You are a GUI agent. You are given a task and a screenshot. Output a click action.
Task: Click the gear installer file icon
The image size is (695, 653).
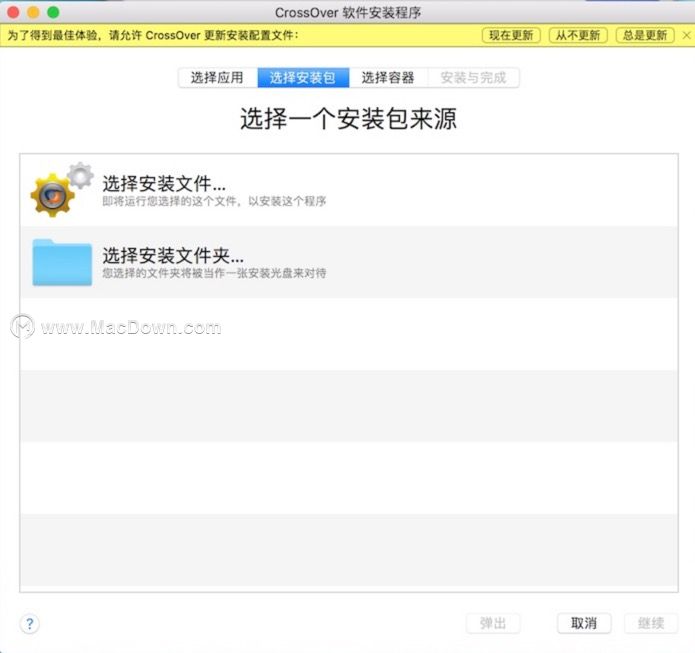pyautogui.click(x=62, y=190)
